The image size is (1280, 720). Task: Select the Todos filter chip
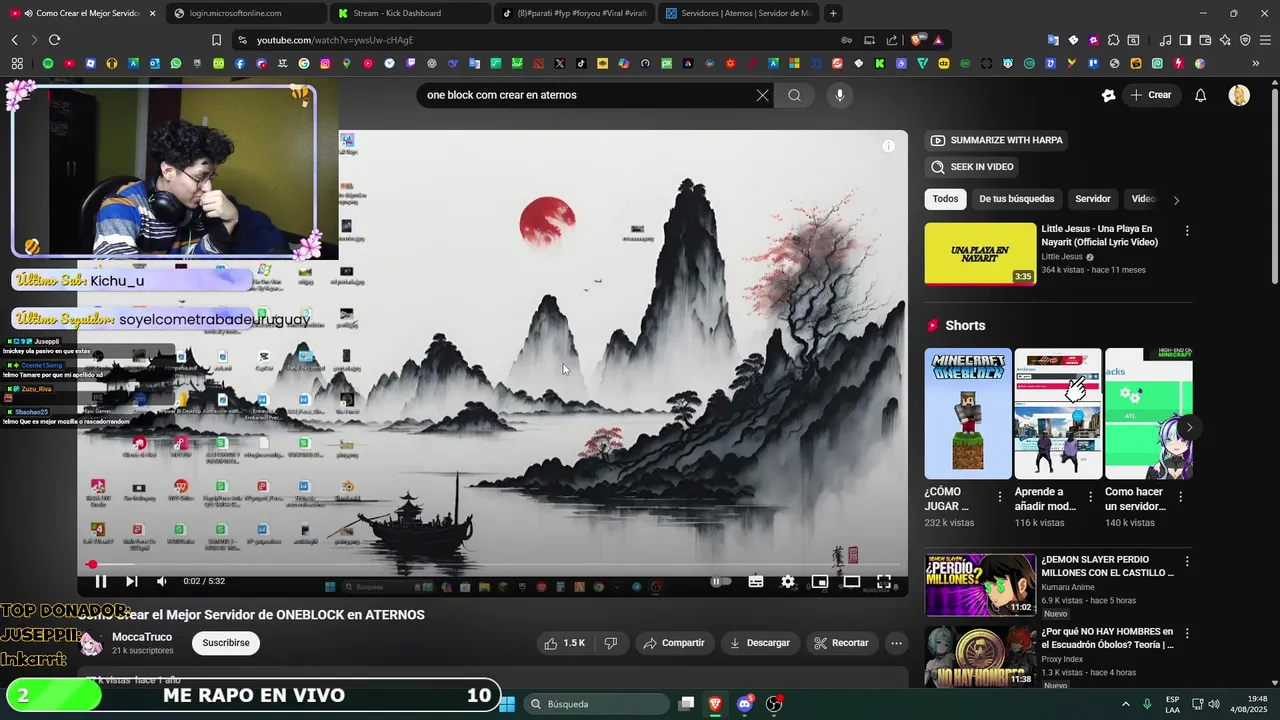click(x=945, y=199)
